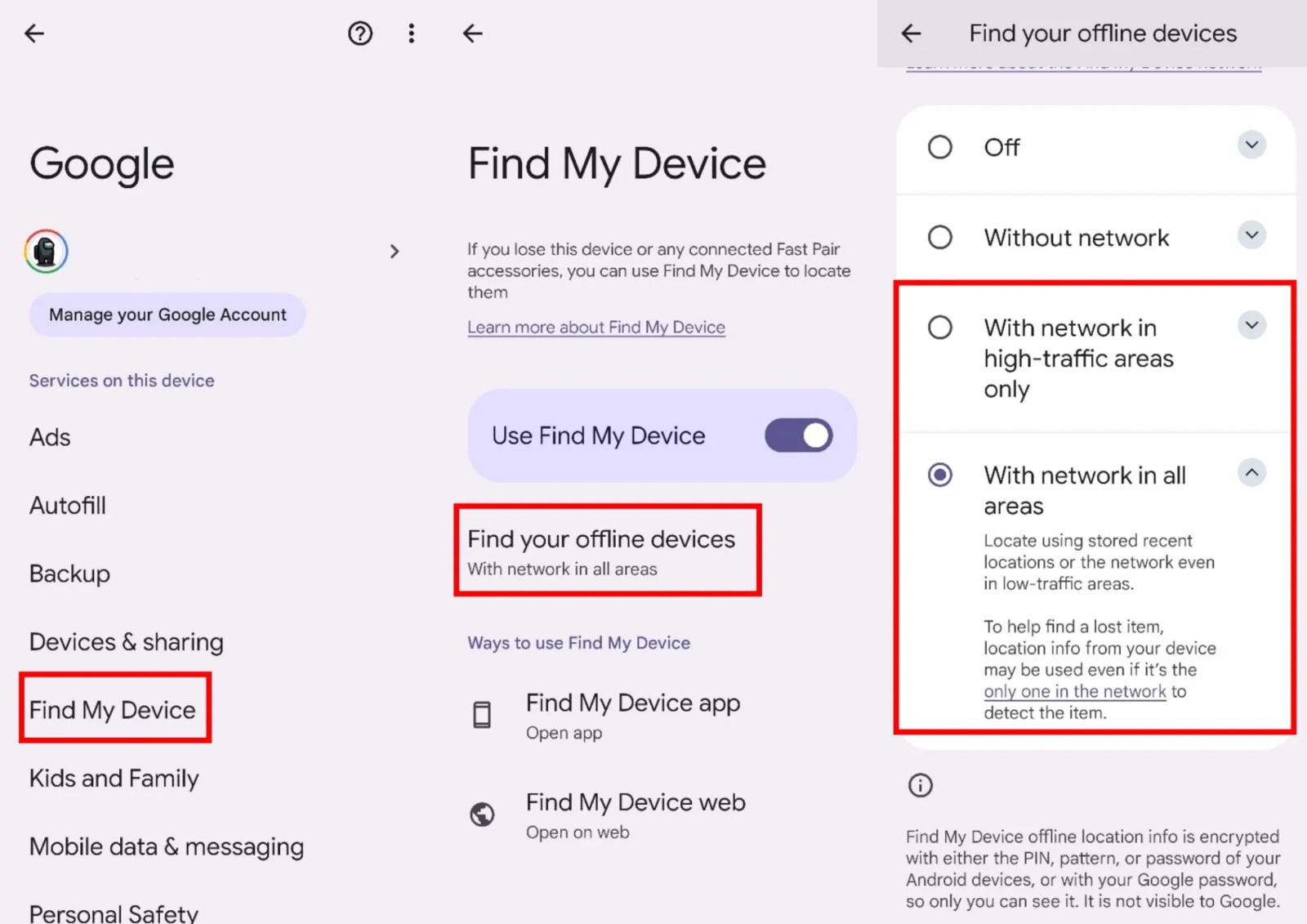The height and width of the screenshot is (924, 1307).
Task: Tap the phone icon beside Find My Device app
Action: (x=482, y=715)
